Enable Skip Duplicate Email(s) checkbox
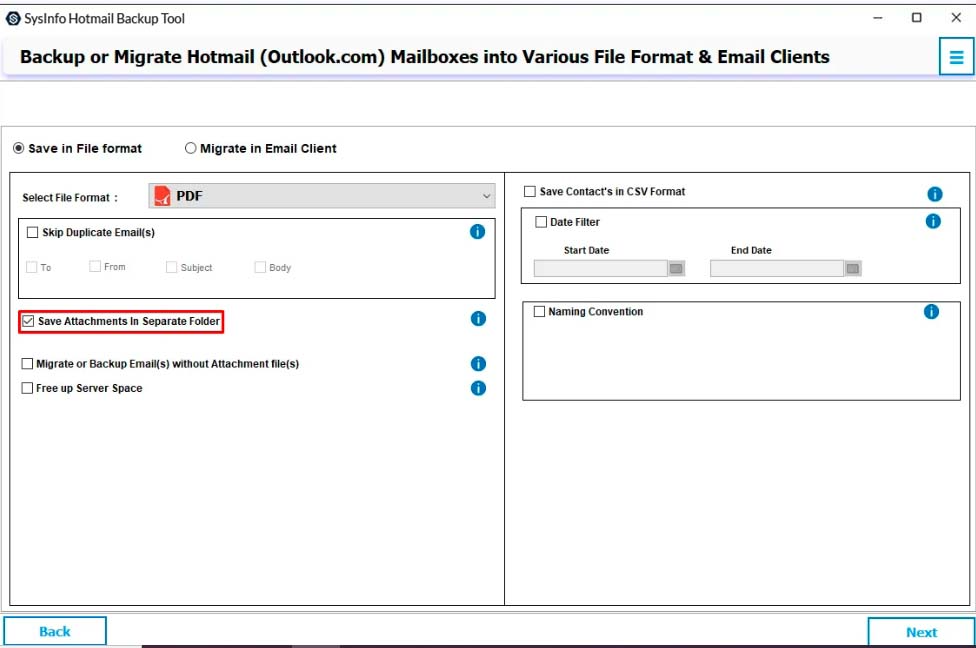This screenshot has height=648, width=976. point(32,232)
